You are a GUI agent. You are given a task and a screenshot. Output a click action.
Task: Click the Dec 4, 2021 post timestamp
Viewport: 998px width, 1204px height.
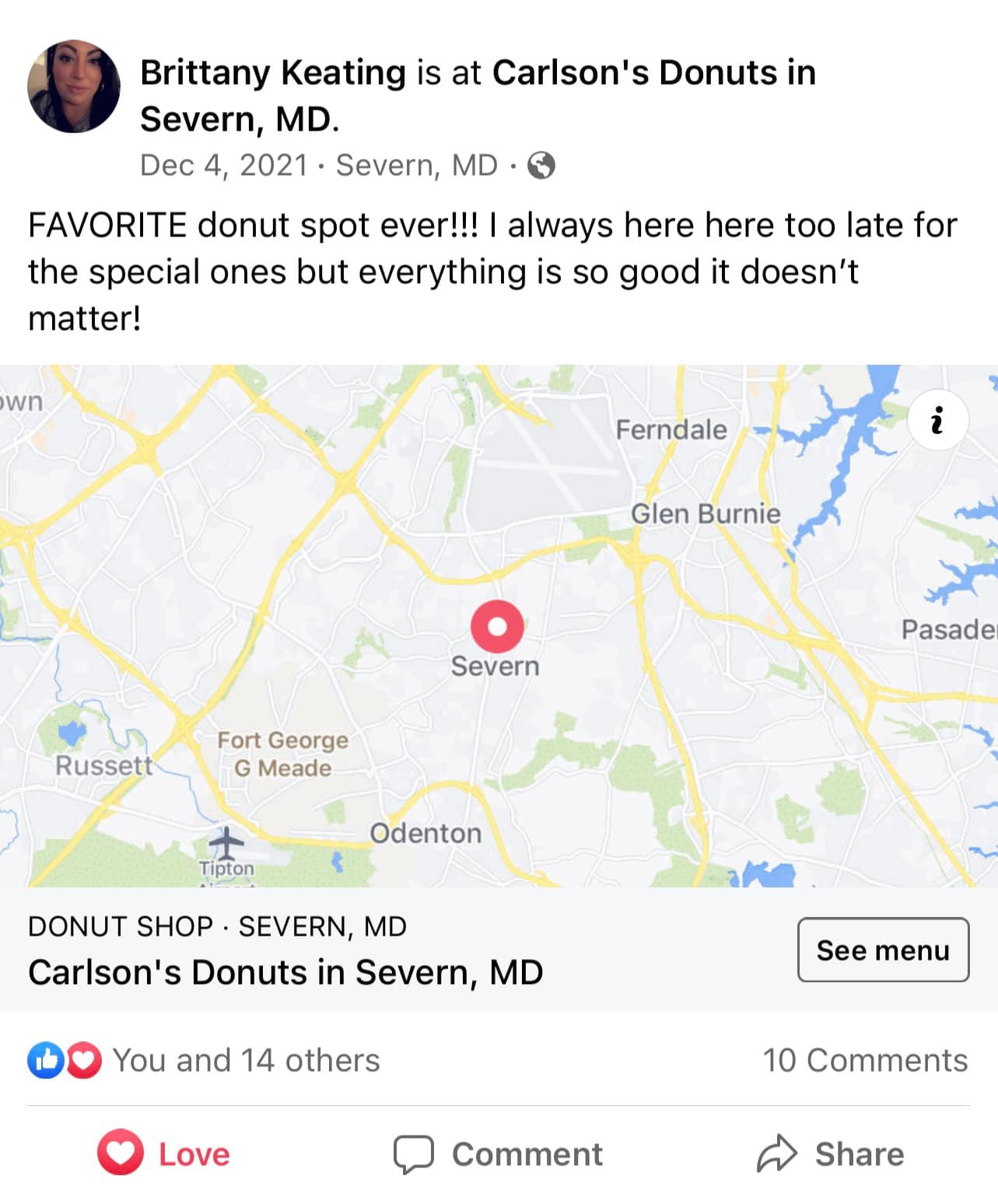click(x=224, y=166)
